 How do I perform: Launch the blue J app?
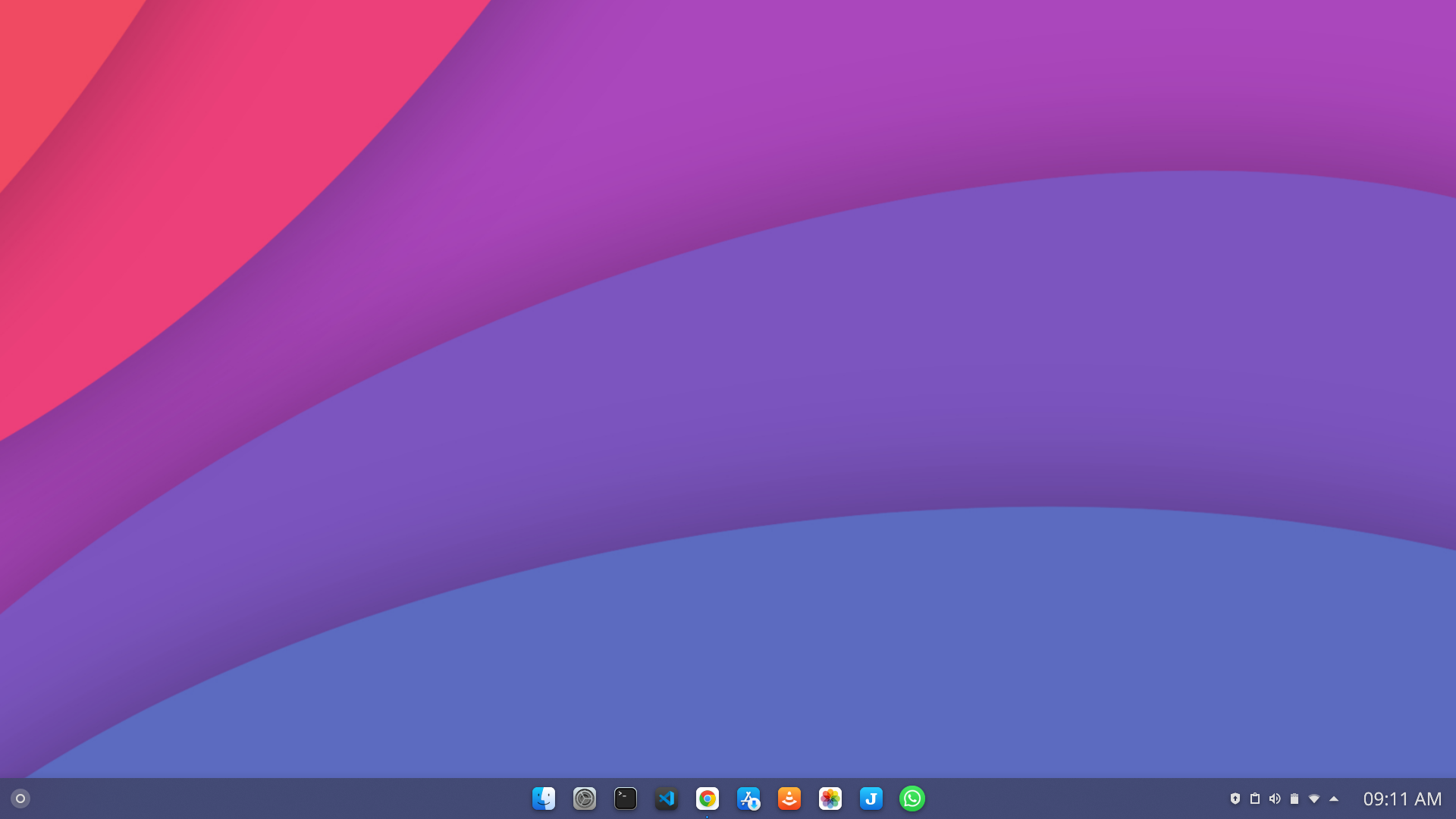click(x=871, y=798)
